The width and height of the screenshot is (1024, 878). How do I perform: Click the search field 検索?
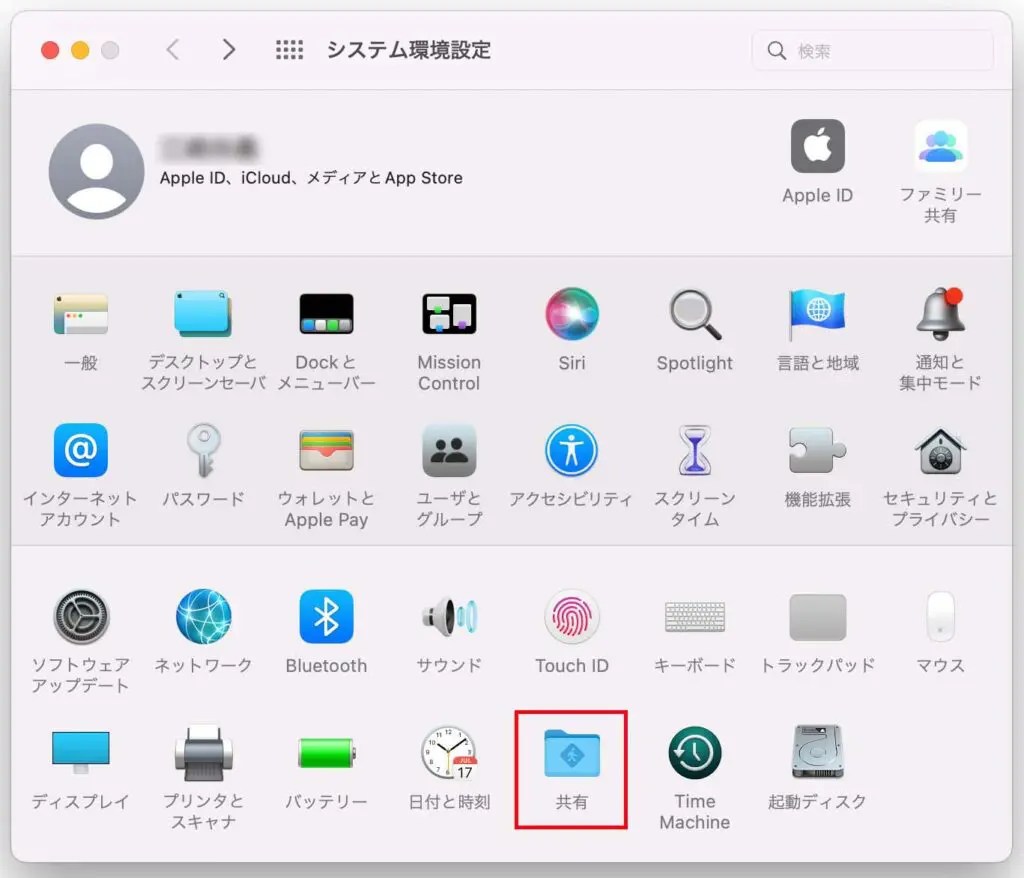point(872,50)
